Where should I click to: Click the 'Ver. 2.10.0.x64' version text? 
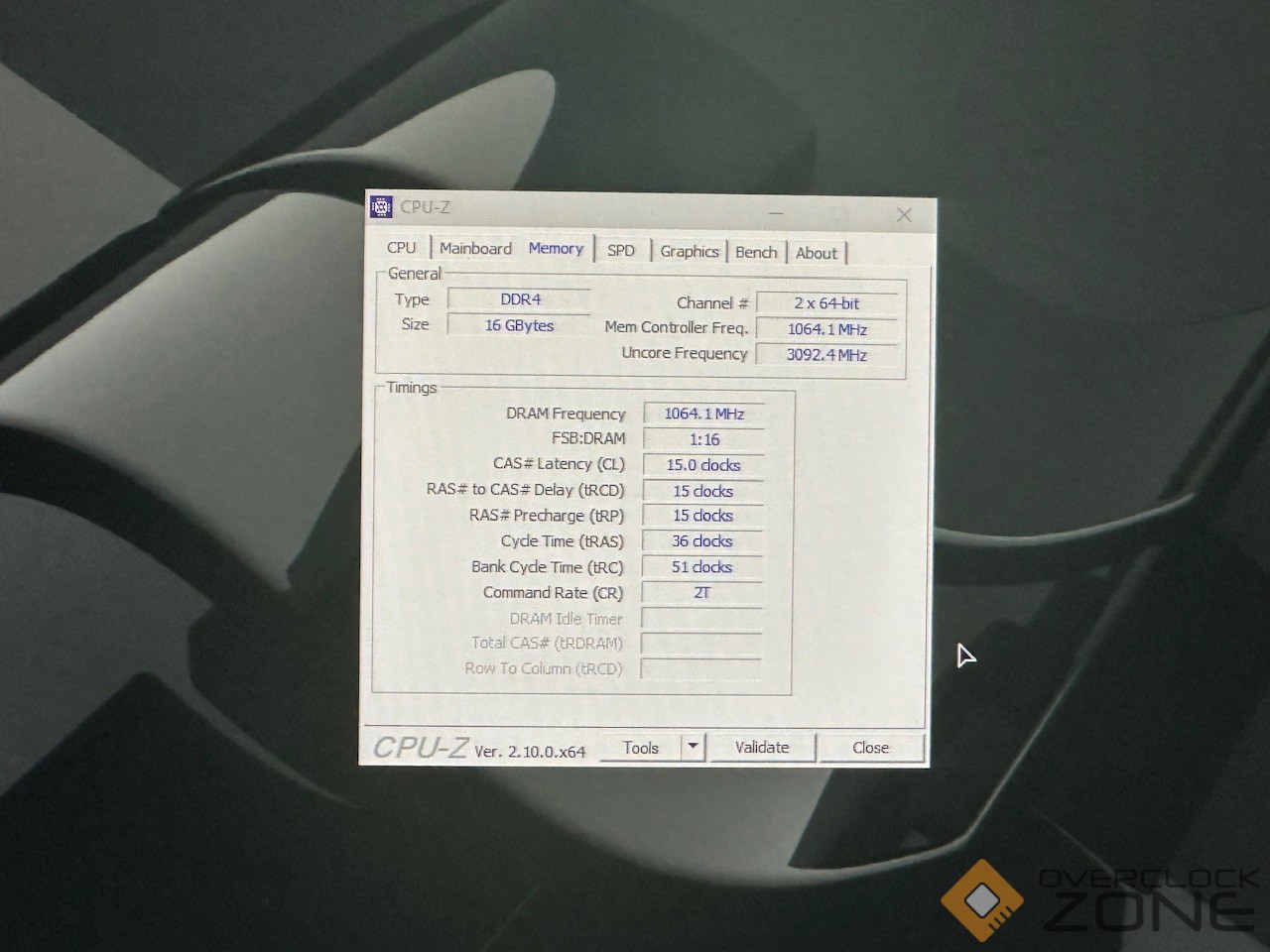tap(530, 752)
